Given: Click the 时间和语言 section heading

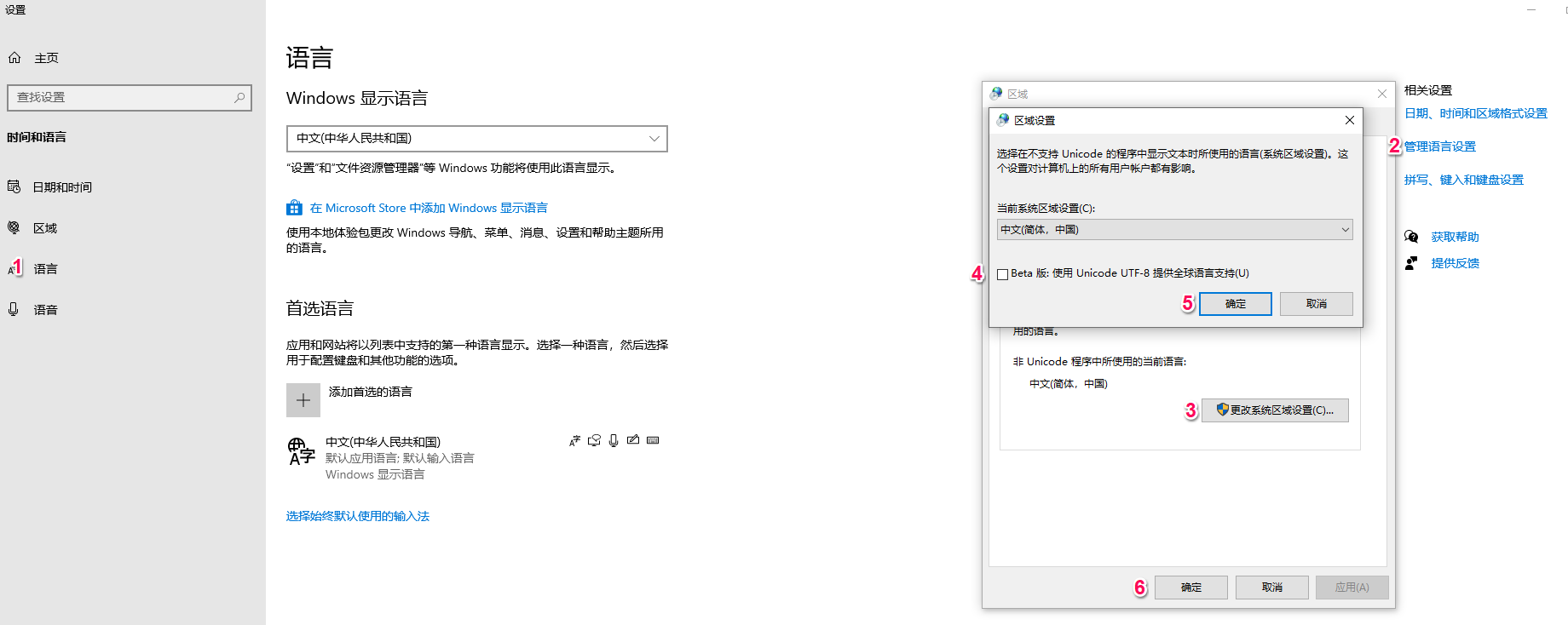Looking at the screenshot, I should [37, 137].
